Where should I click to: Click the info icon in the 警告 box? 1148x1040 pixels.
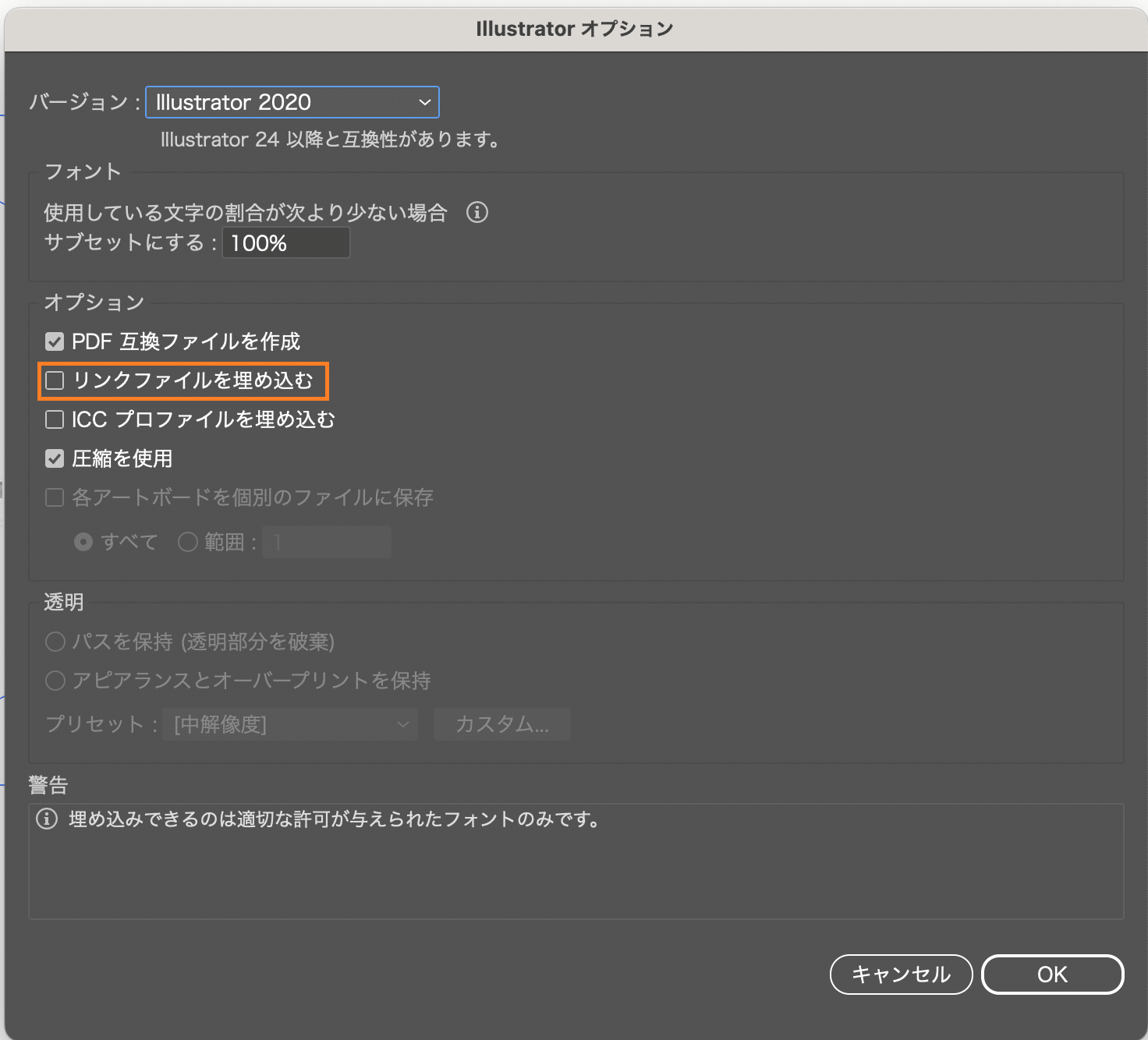(x=47, y=819)
